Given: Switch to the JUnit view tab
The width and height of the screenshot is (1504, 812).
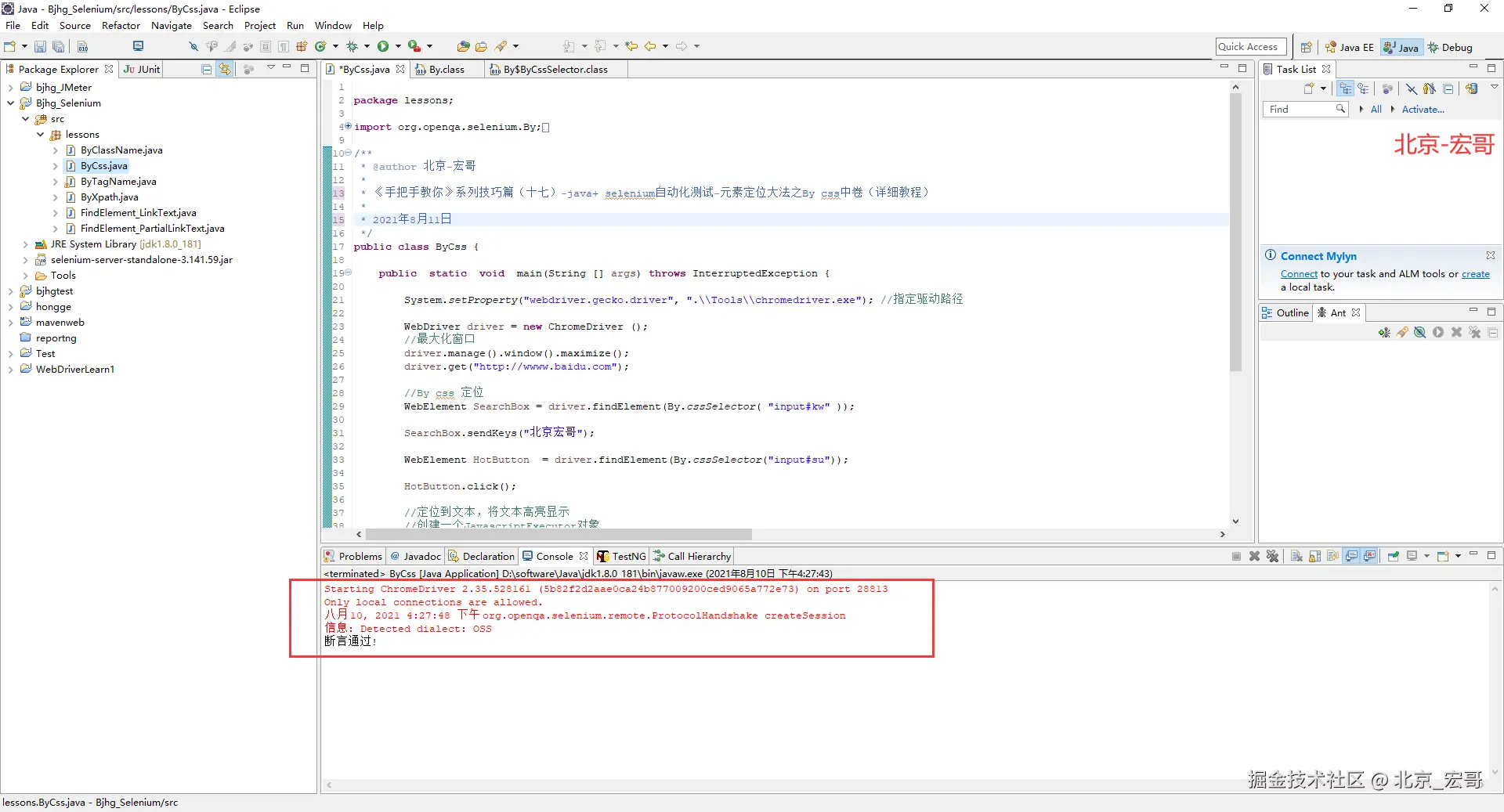Looking at the screenshot, I should [142, 69].
